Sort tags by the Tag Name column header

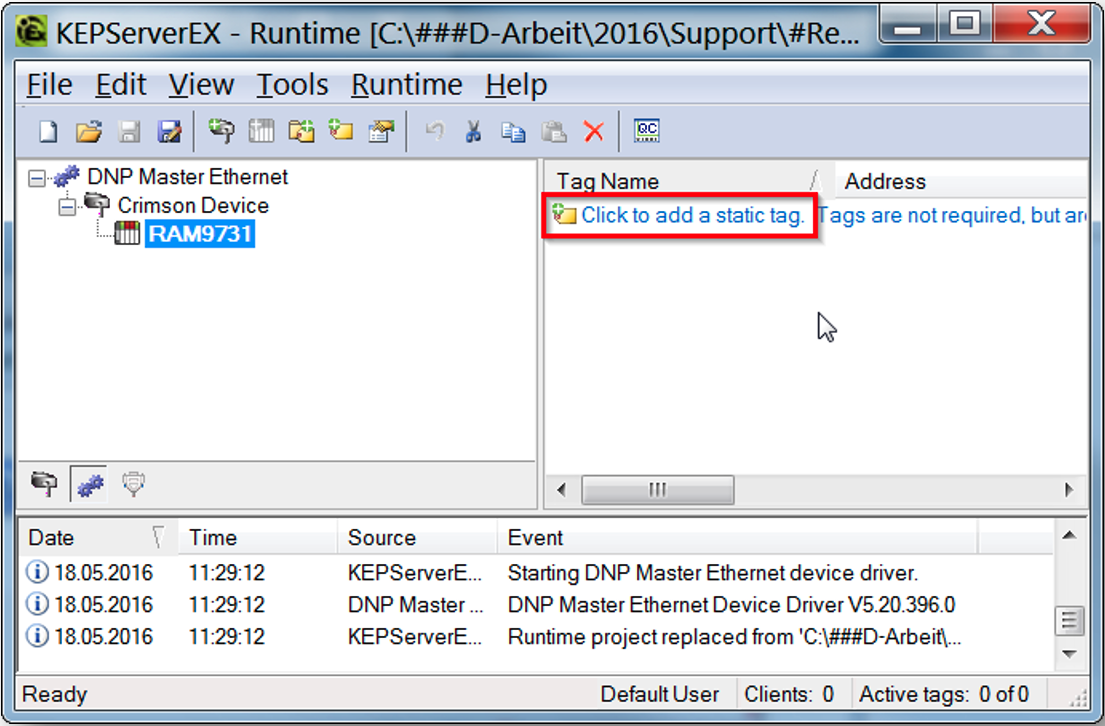click(x=689, y=181)
